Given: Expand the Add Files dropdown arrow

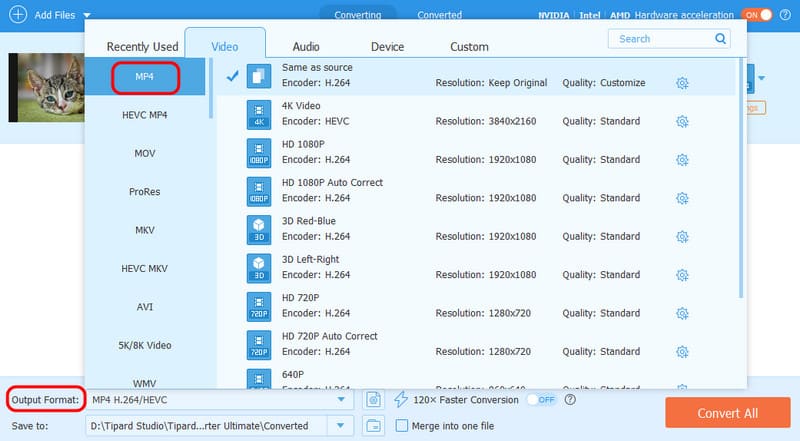Looking at the screenshot, I should 86,15.
